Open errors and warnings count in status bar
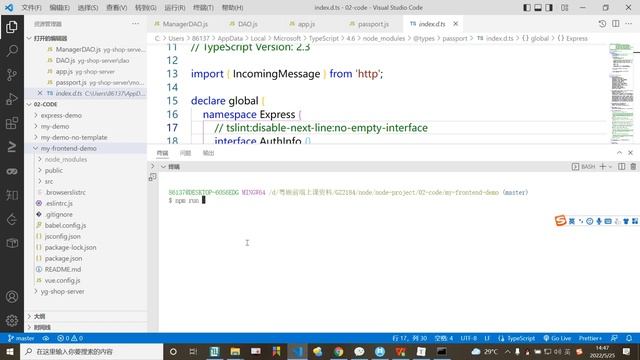The image size is (640, 360). point(70,338)
